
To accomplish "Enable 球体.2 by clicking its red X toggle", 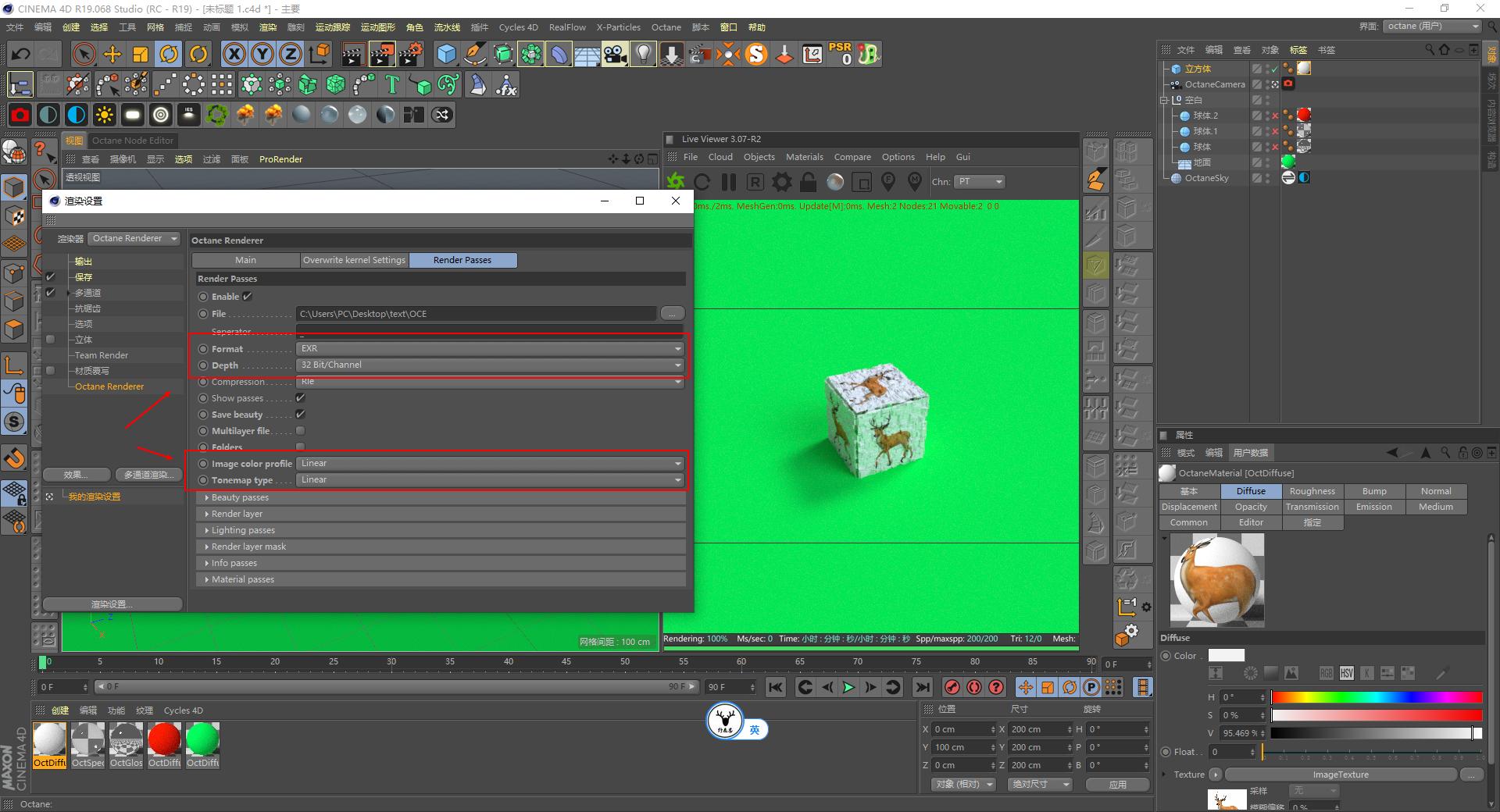I will pyautogui.click(x=1274, y=115).
